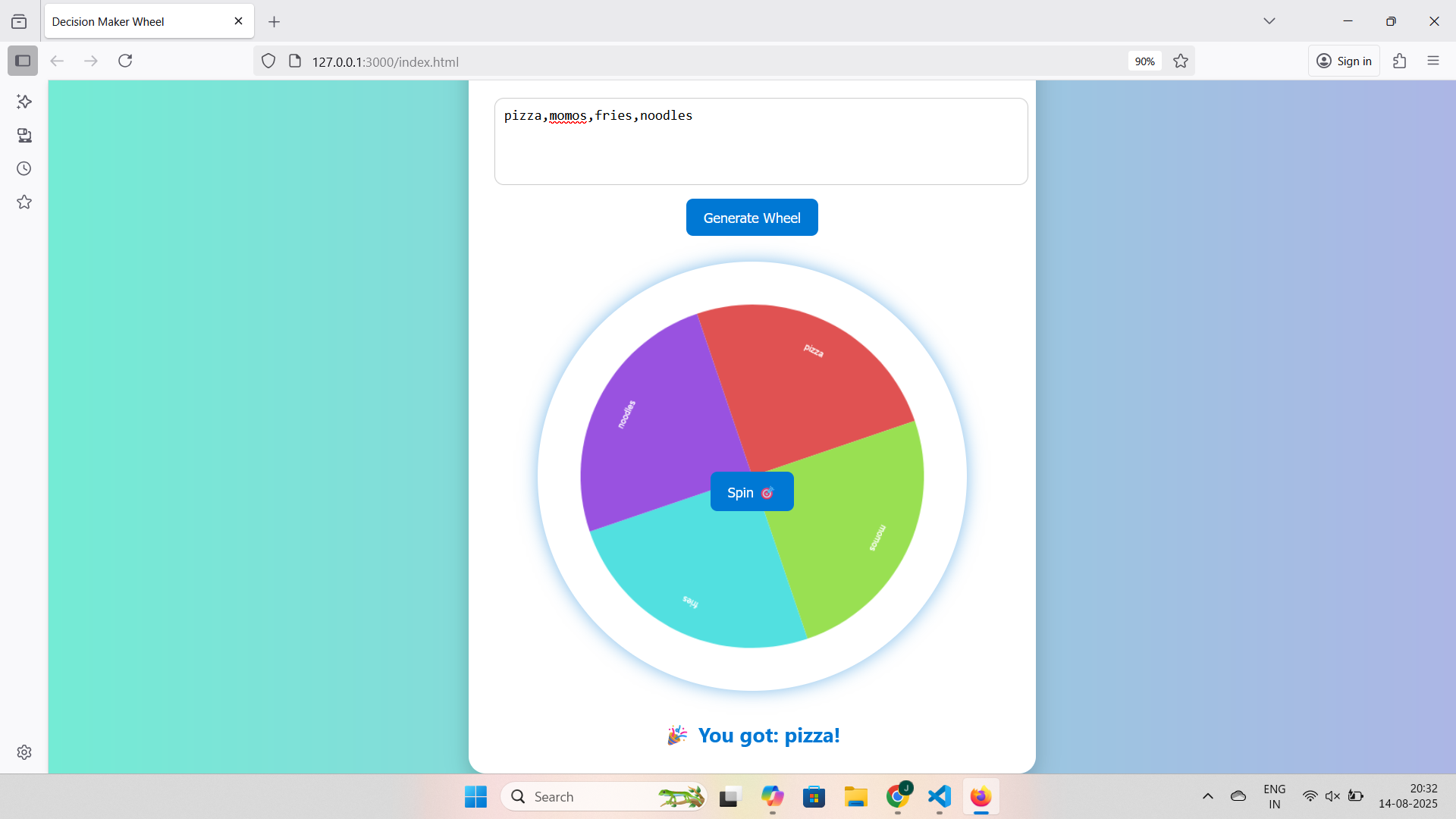Expand the system tray hidden icons chevron
Viewport: 1456px width, 819px height.
tap(1208, 796)
